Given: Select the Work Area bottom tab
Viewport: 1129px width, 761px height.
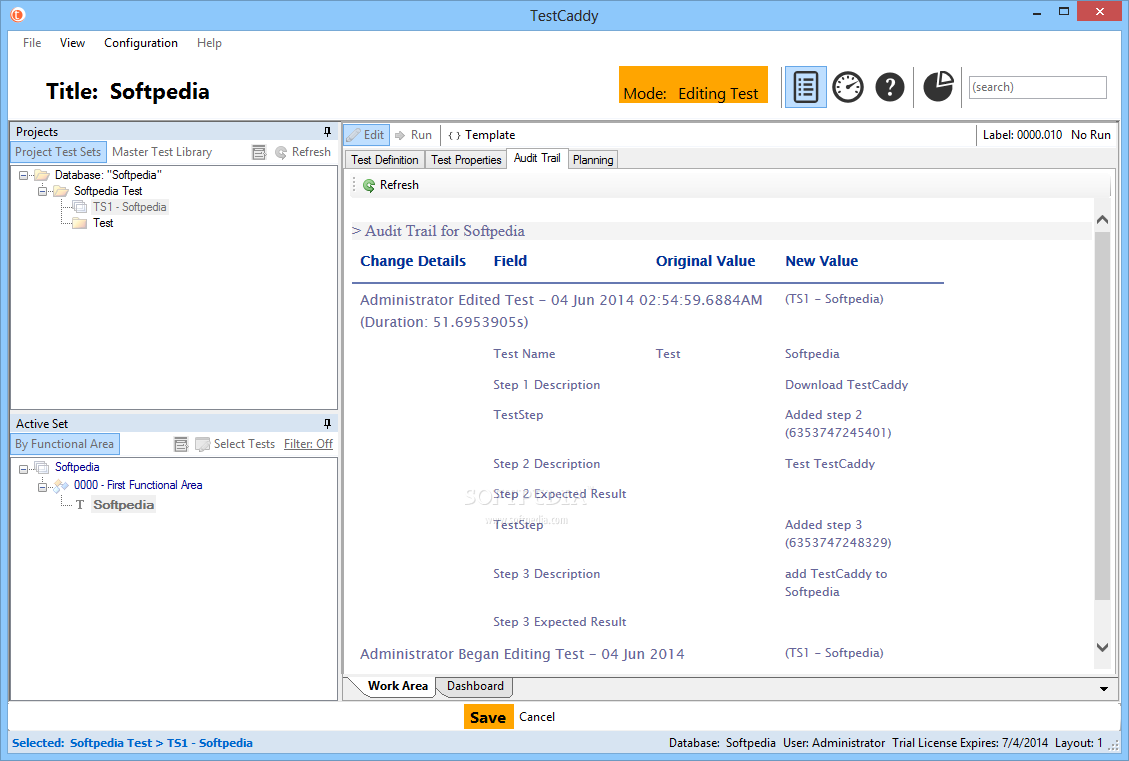Looking at the screenshot, I should coord(397,686).
